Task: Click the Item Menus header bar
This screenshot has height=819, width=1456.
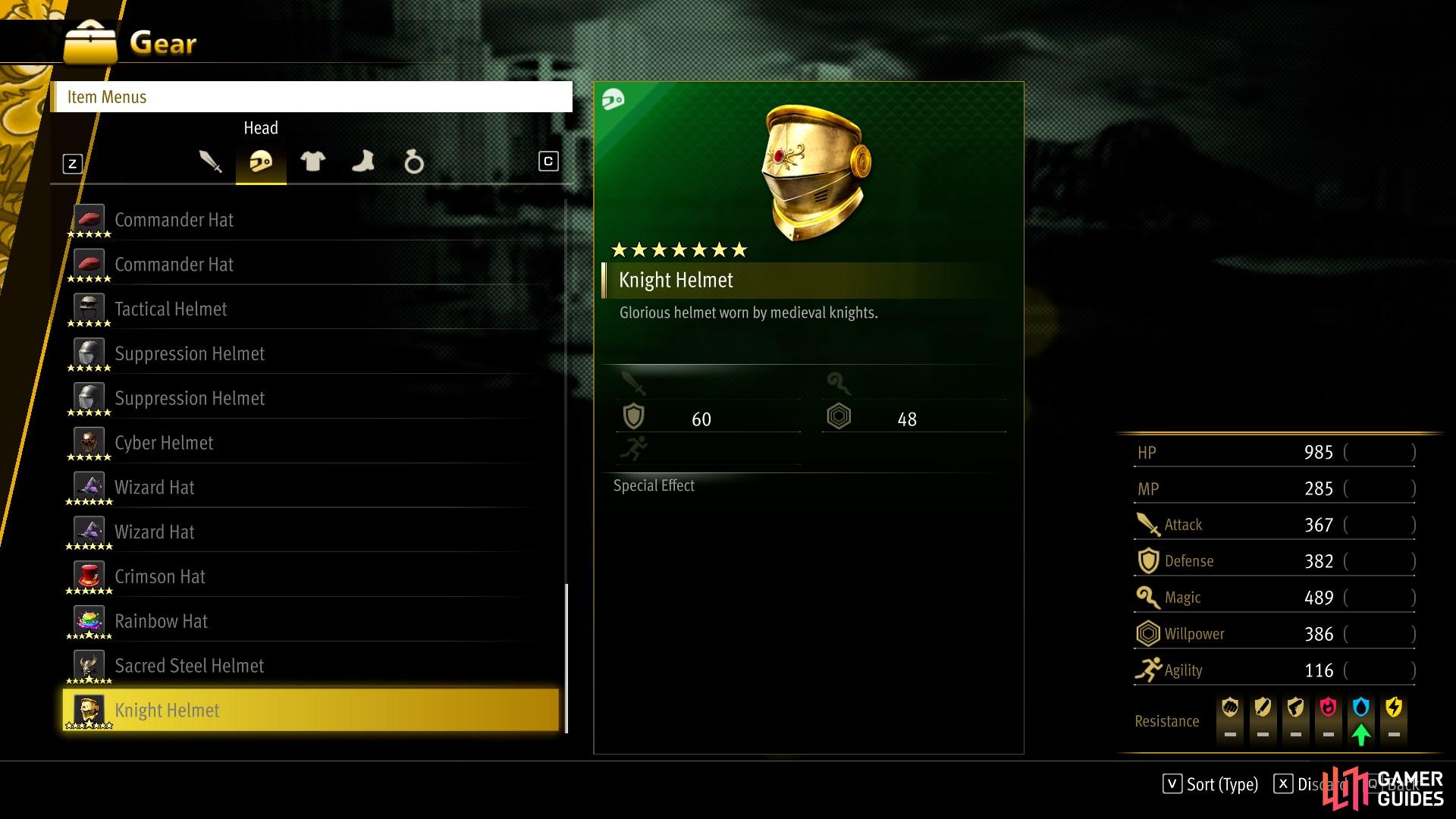Action: [312, 97]
